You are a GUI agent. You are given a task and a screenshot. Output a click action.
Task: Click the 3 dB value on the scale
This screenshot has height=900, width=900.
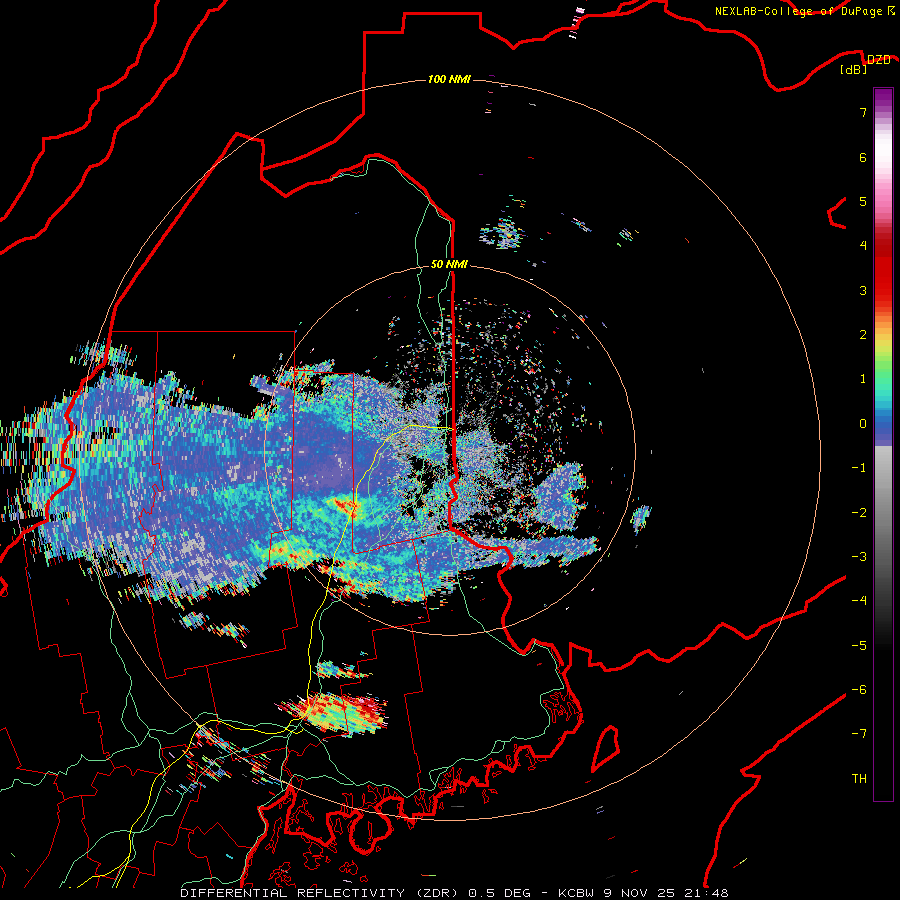pos(863,290)
